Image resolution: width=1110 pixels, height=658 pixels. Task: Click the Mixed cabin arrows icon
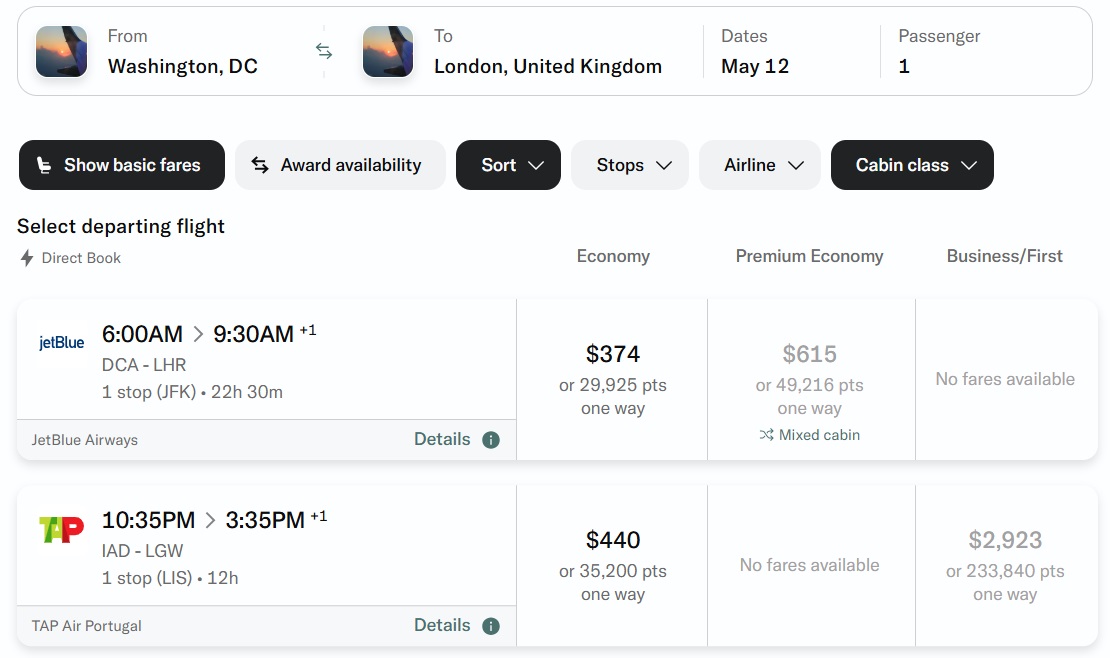(x=765, y=435)
